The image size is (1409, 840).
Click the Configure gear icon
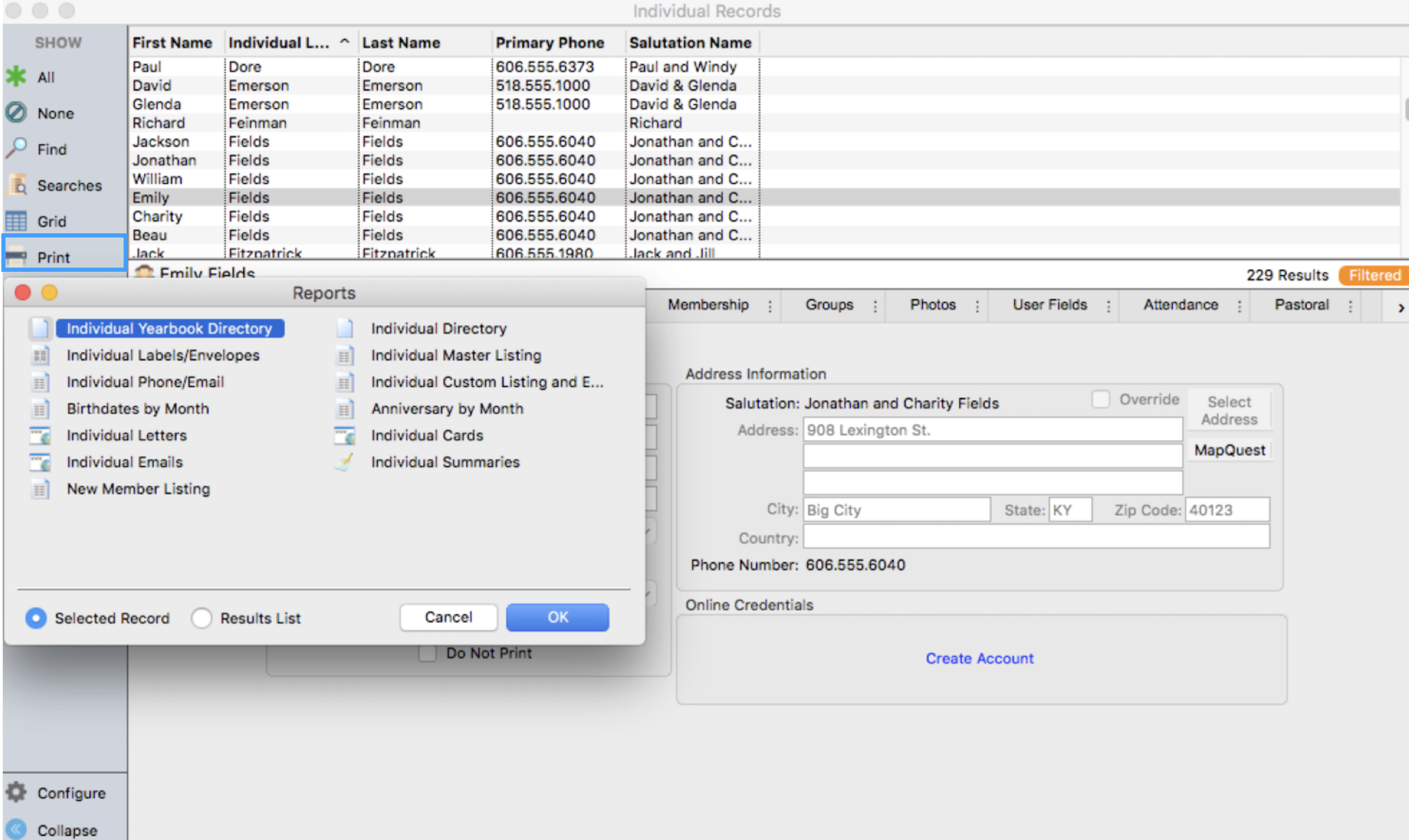point(16,792)
